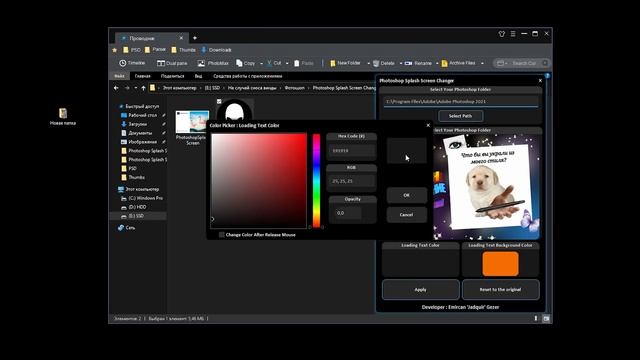The height and width of the screenshot is (360, 640).
Task: Click OK in the Color Picker dialog
Action: 407,195
